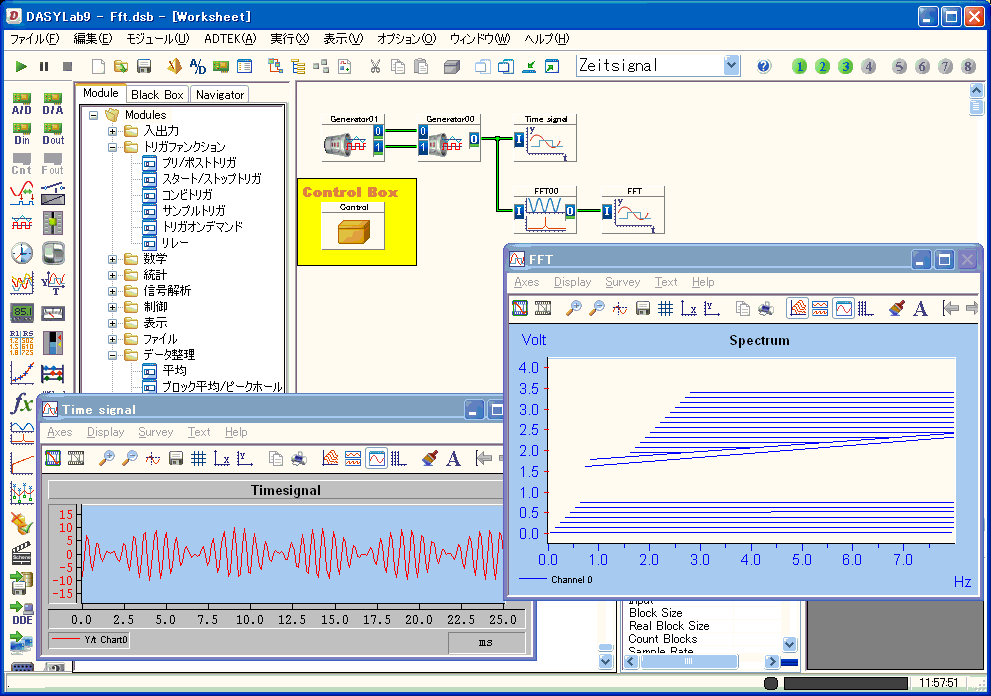
Task: Select the DDE module icon in the palette
Action: 21,613
